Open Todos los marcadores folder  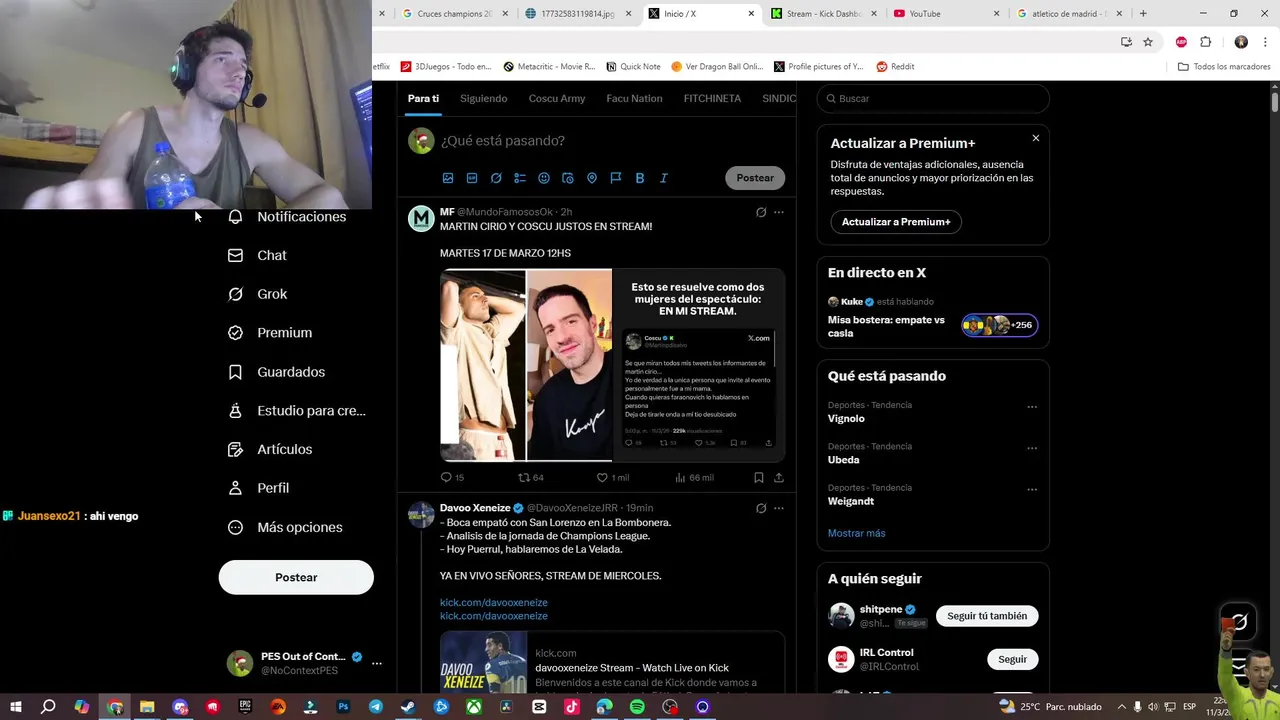[x=1224, y=67]
